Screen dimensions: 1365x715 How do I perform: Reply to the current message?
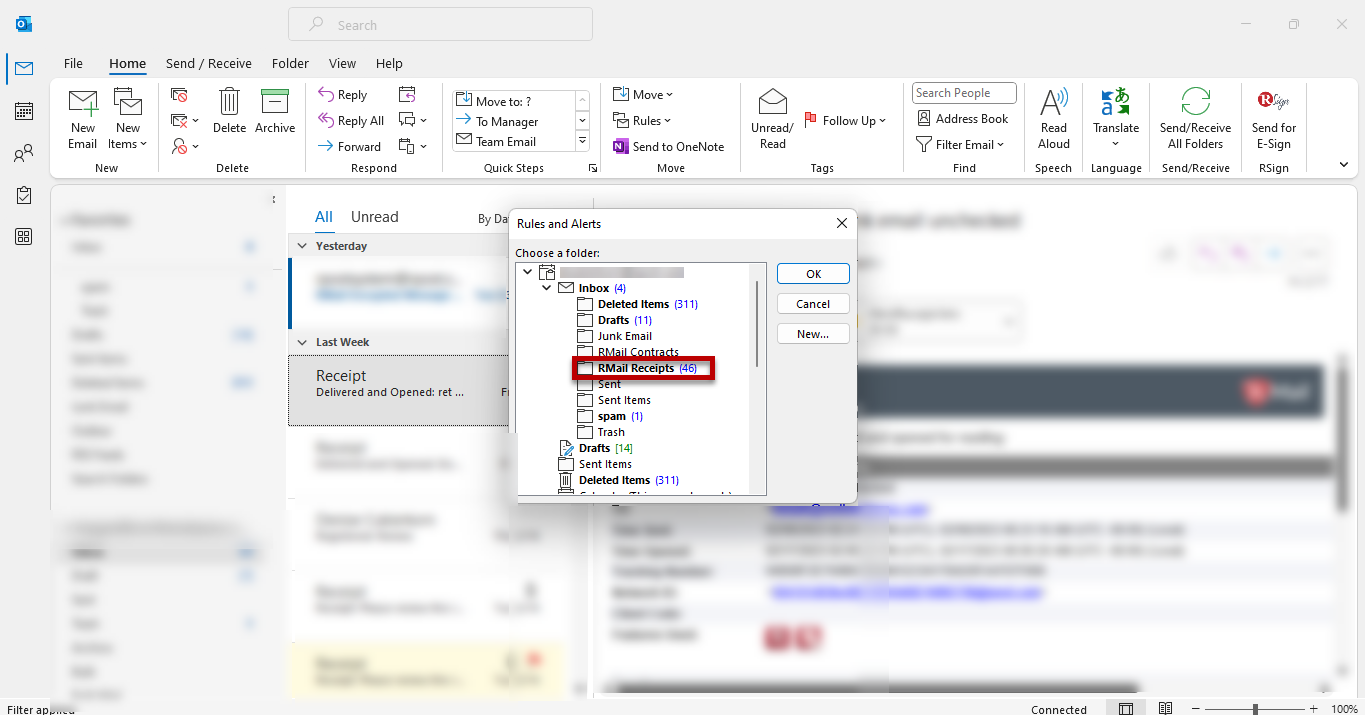pos(343,93)
